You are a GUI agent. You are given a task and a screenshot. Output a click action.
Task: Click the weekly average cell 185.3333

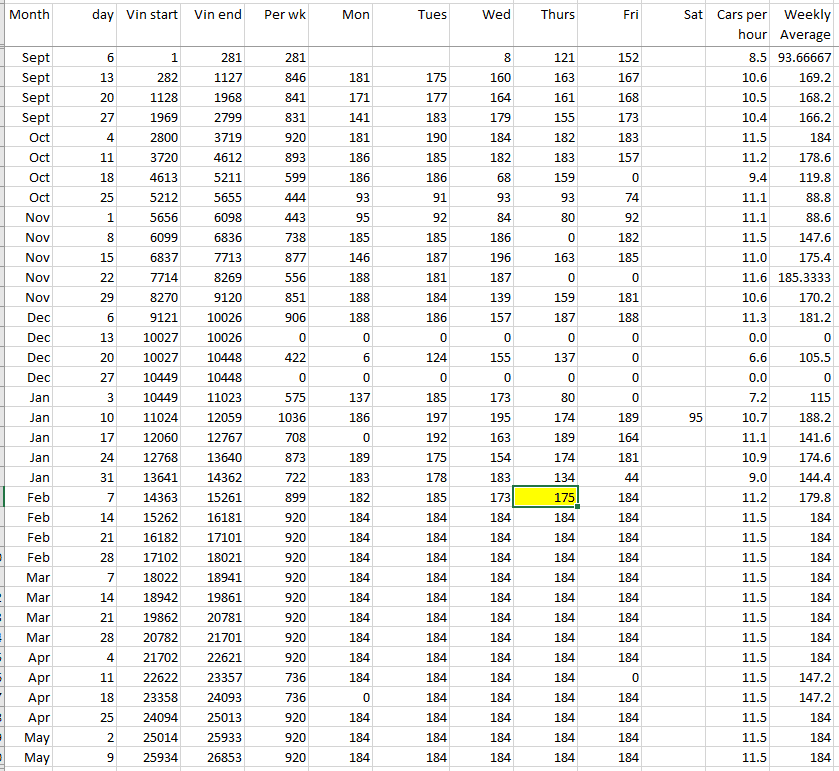tap(806, 277)
